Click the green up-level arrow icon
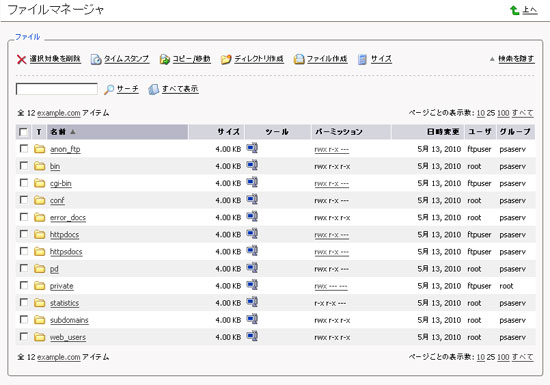The image size is (550, 385). [515, 10]
